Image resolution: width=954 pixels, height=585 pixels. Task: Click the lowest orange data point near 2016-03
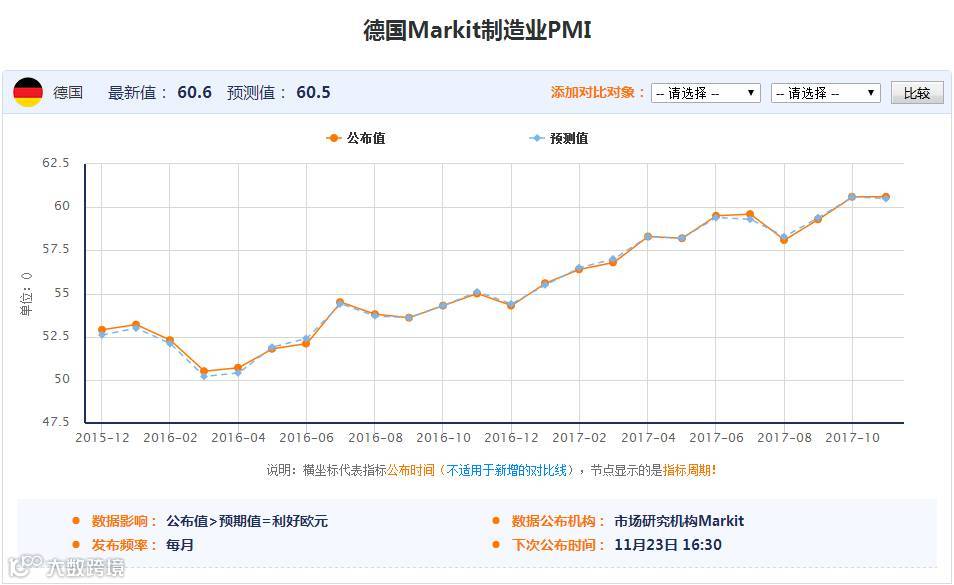(204, 371)
